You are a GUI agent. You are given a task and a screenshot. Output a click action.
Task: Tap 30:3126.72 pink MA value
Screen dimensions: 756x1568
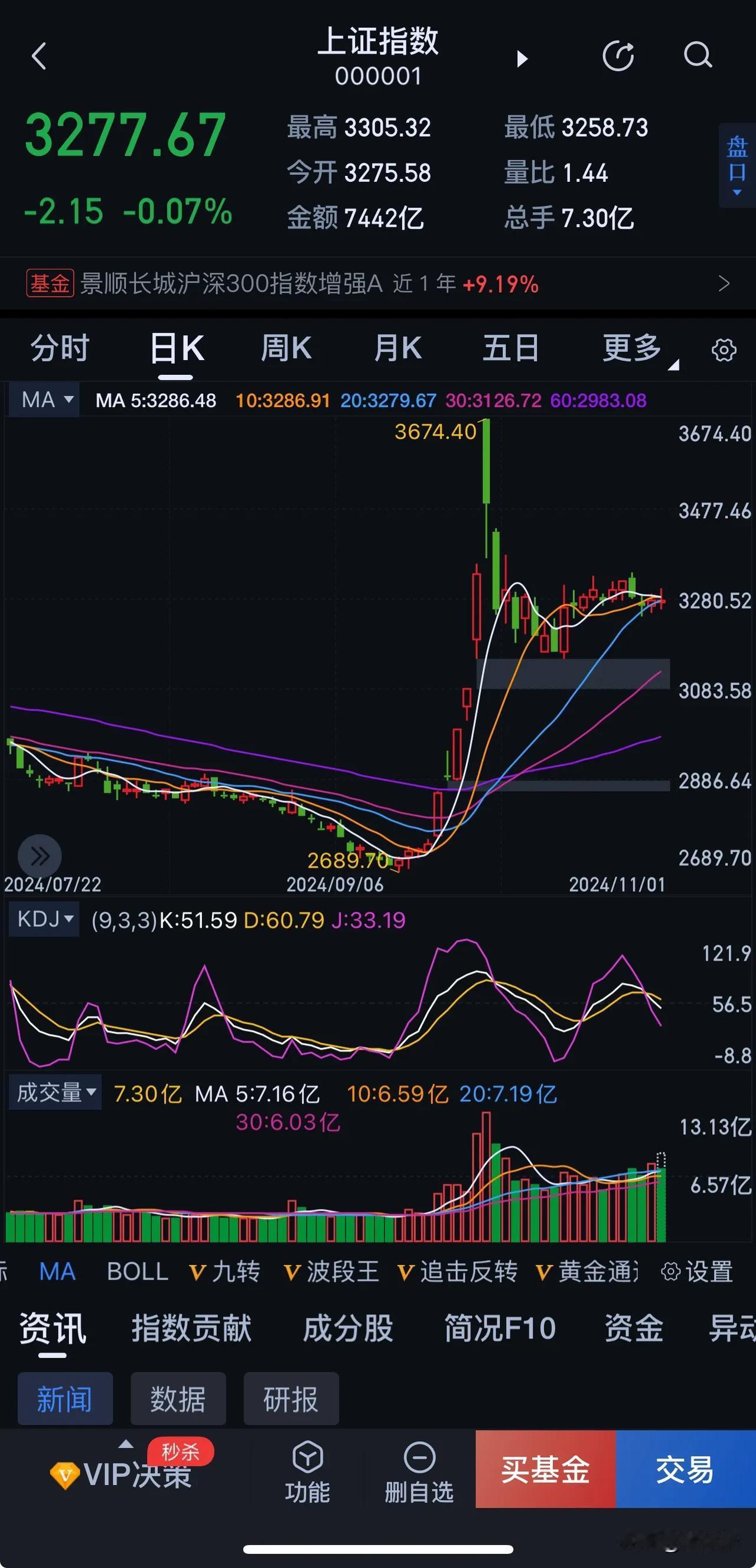pyautogui.click(x=493, y=400)
